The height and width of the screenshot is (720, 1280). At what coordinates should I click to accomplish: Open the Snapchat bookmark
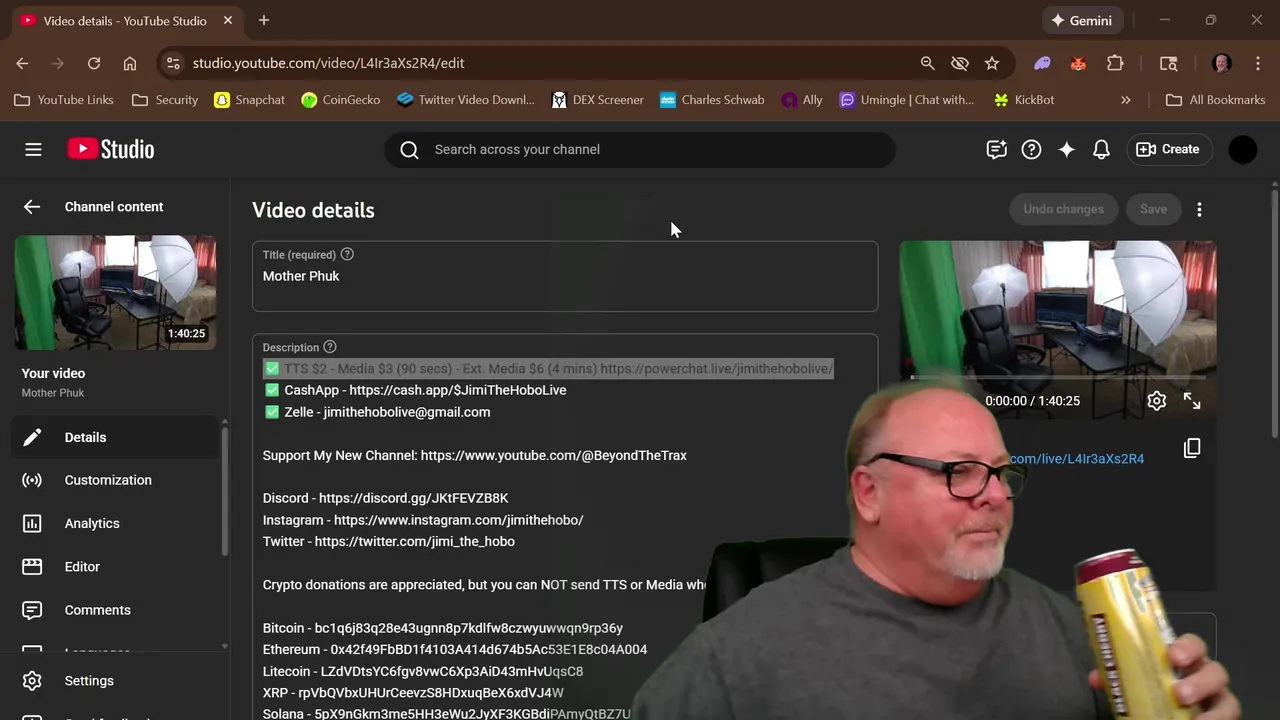point(250,100)
